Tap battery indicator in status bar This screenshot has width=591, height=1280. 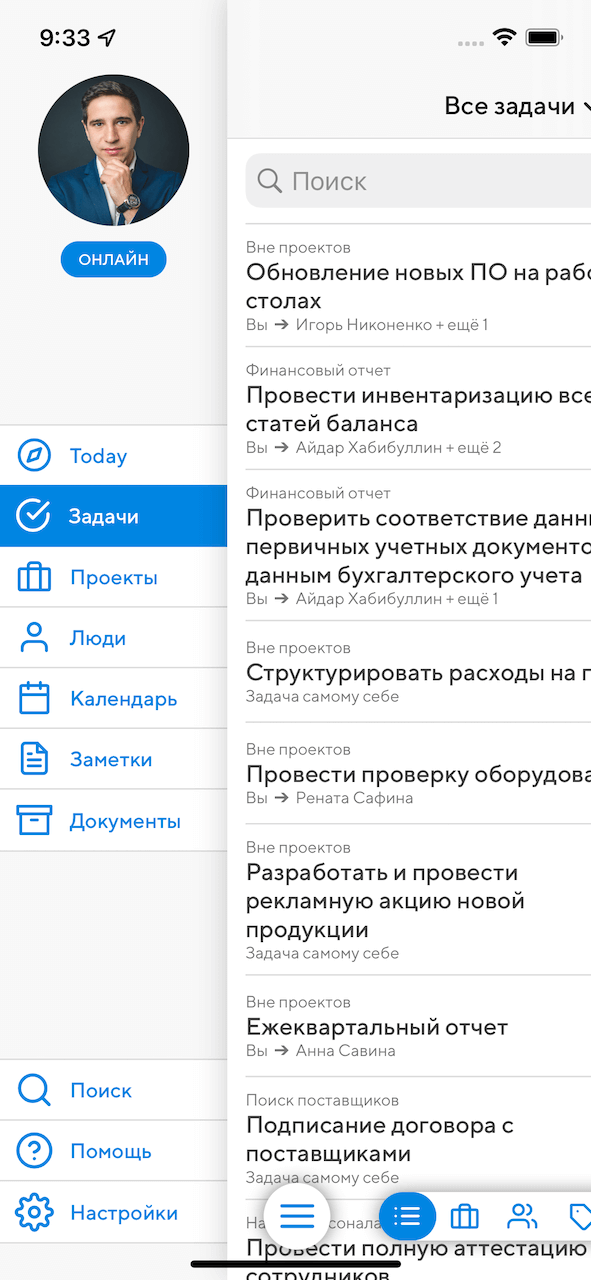[544, 38]
